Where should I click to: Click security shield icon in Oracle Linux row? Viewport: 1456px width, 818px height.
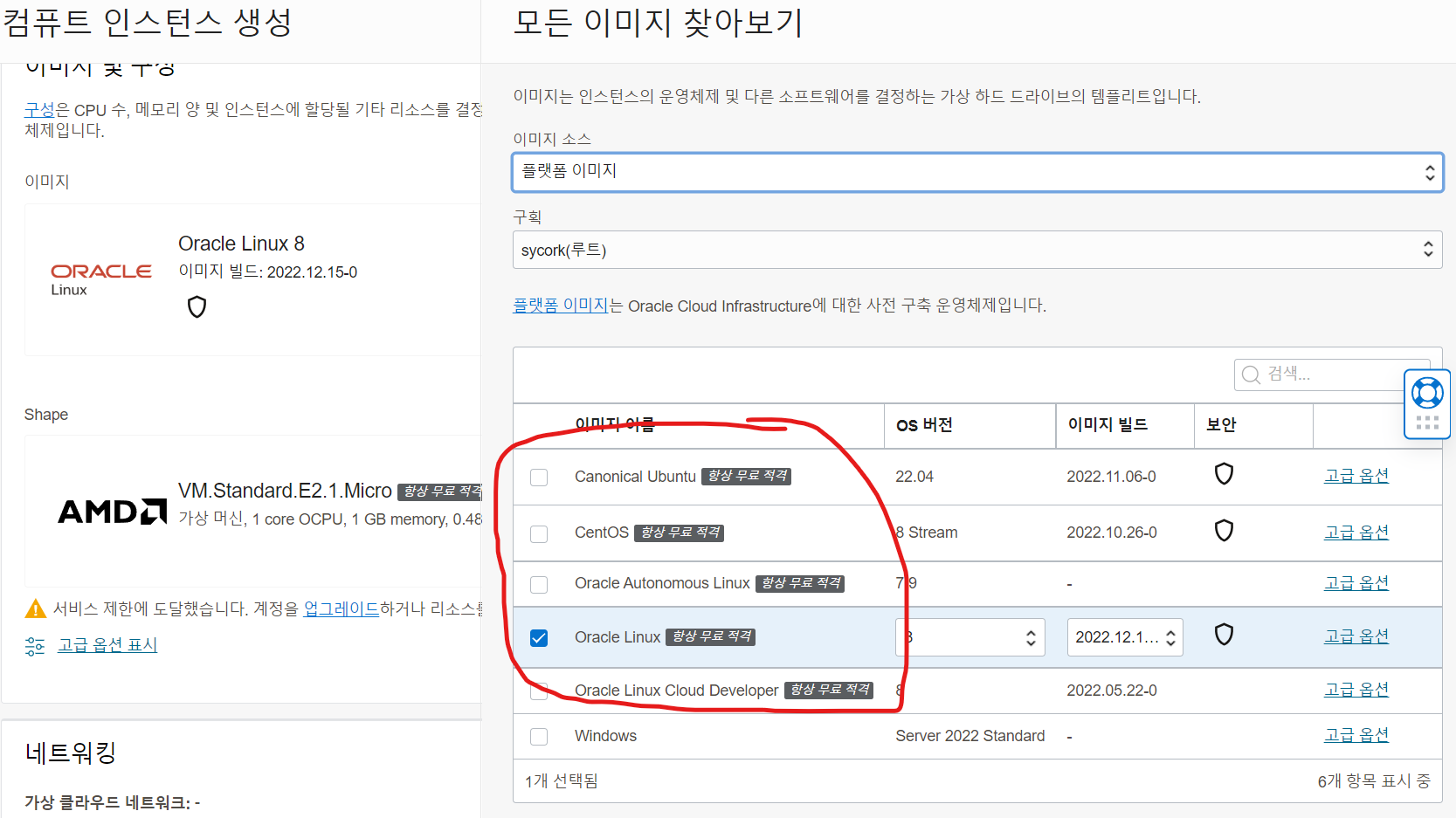(x=1224, y=635)
